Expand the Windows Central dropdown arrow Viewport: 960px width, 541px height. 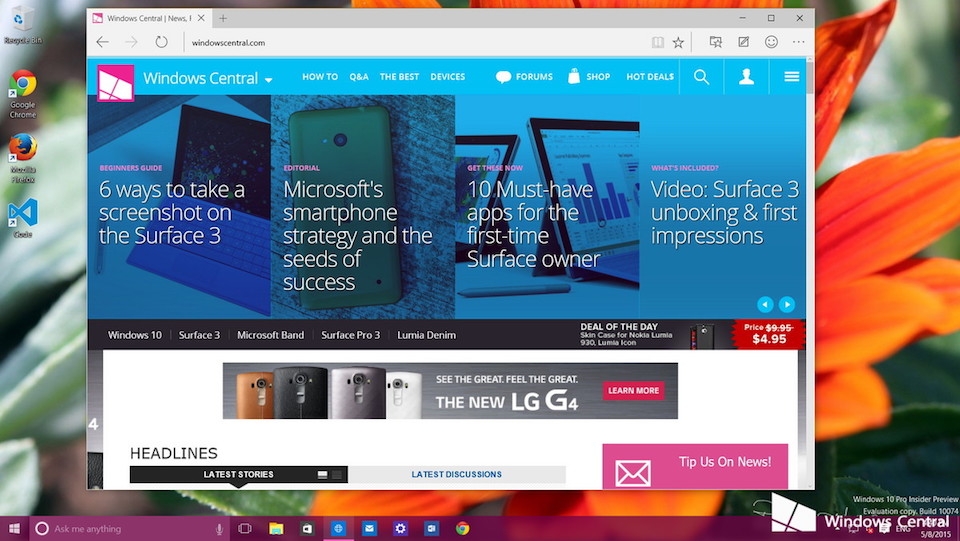[x=269, y=80]
